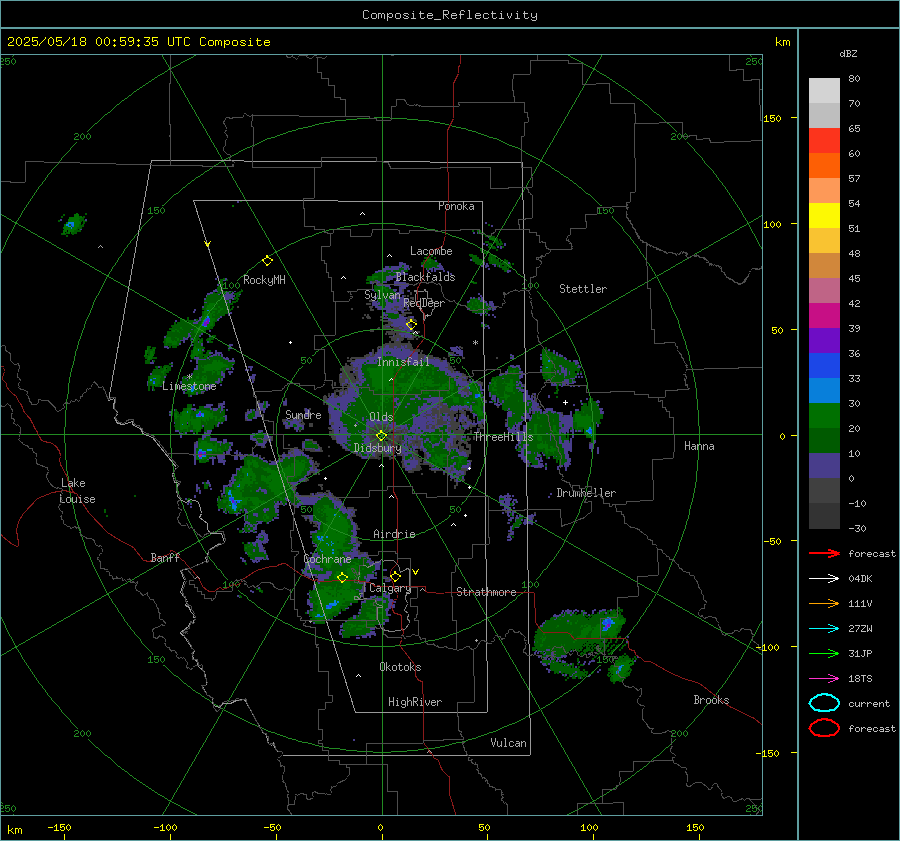Click the orange 111V arrow symbol
Viewport: 900px width, 841px height.
coord(824,603)
